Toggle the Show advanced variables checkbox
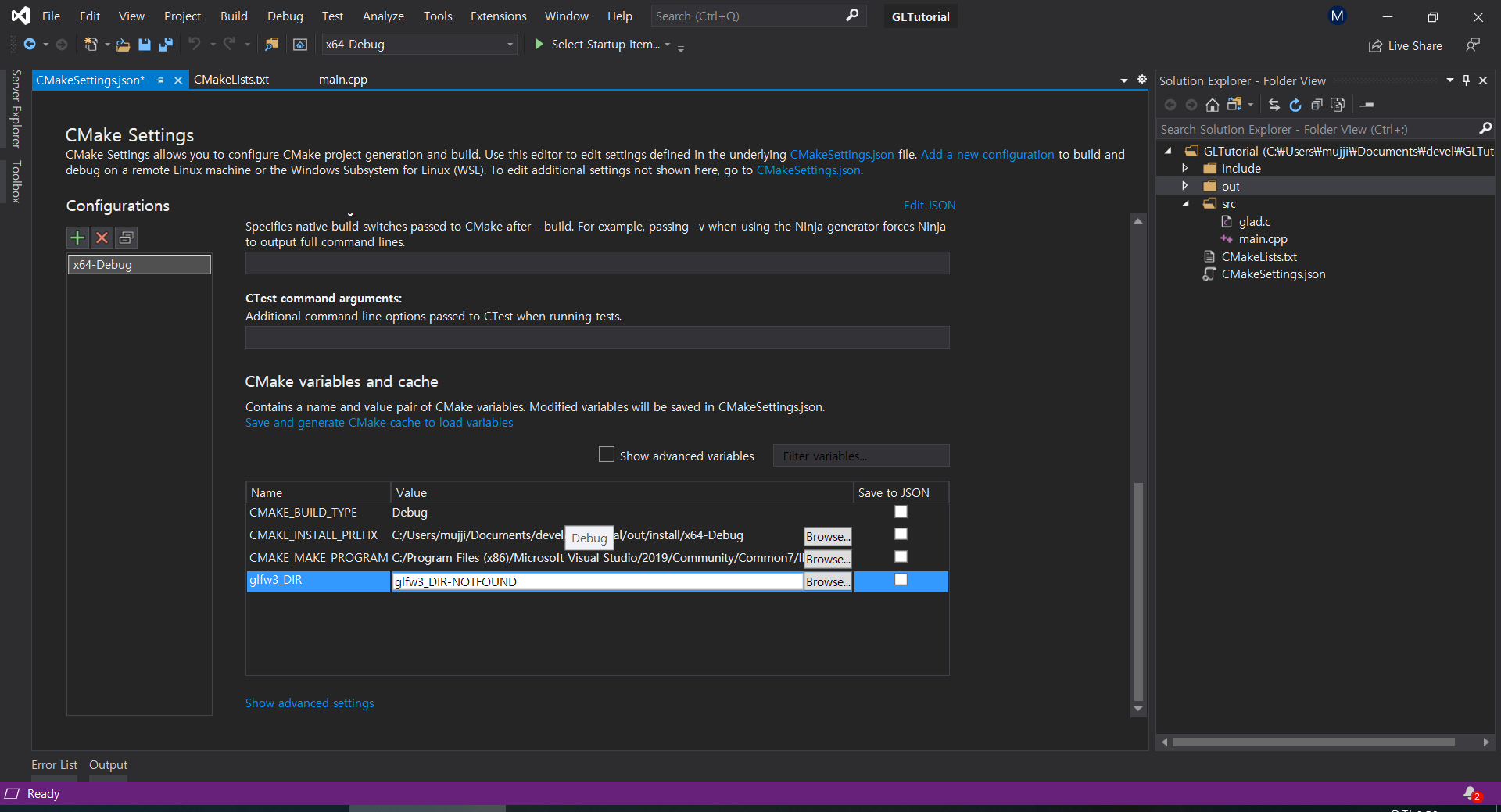Viewport: 1501px width, 812px height. [x=606, y=455]
